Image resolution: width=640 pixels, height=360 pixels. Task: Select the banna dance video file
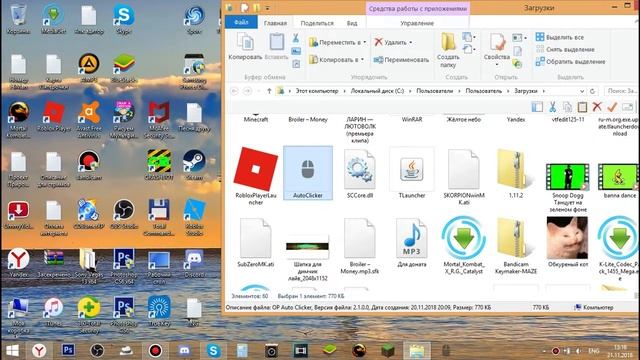(619, 180)
